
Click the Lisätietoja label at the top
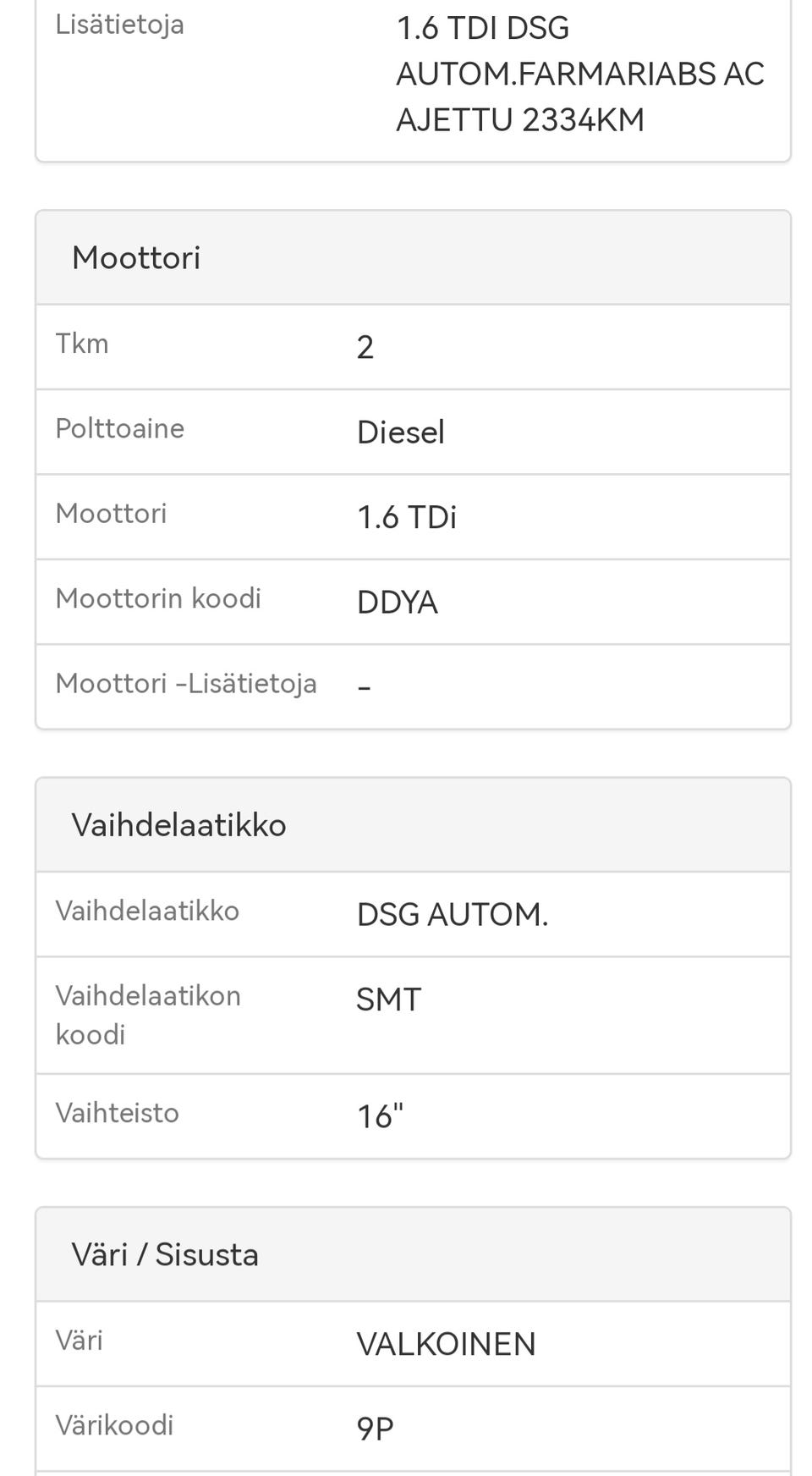tap(119, 25)
